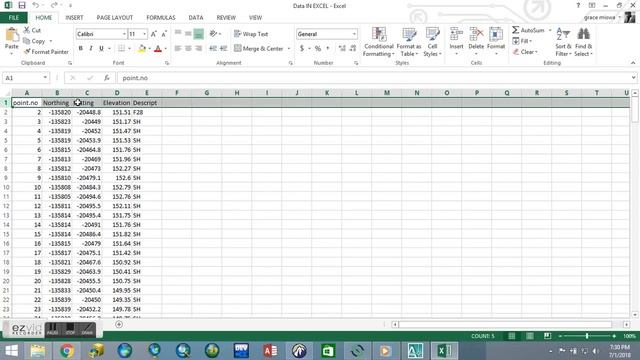The height and width of the screenshot is (360, 640).
Task: Move the zoom slider handle
Action: (x=587, y=336)
